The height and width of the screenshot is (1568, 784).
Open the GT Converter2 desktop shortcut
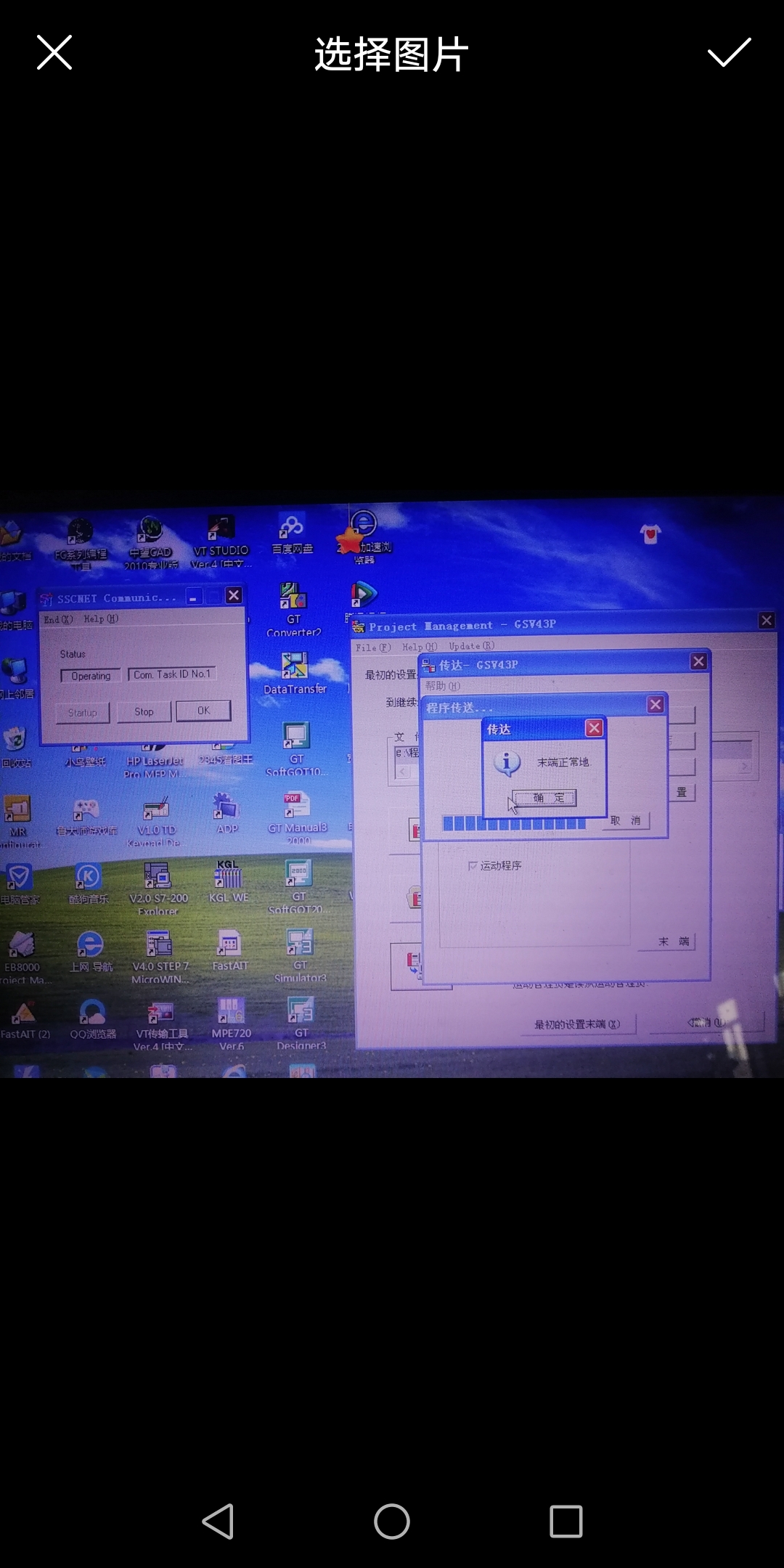[x=293, y=598]
